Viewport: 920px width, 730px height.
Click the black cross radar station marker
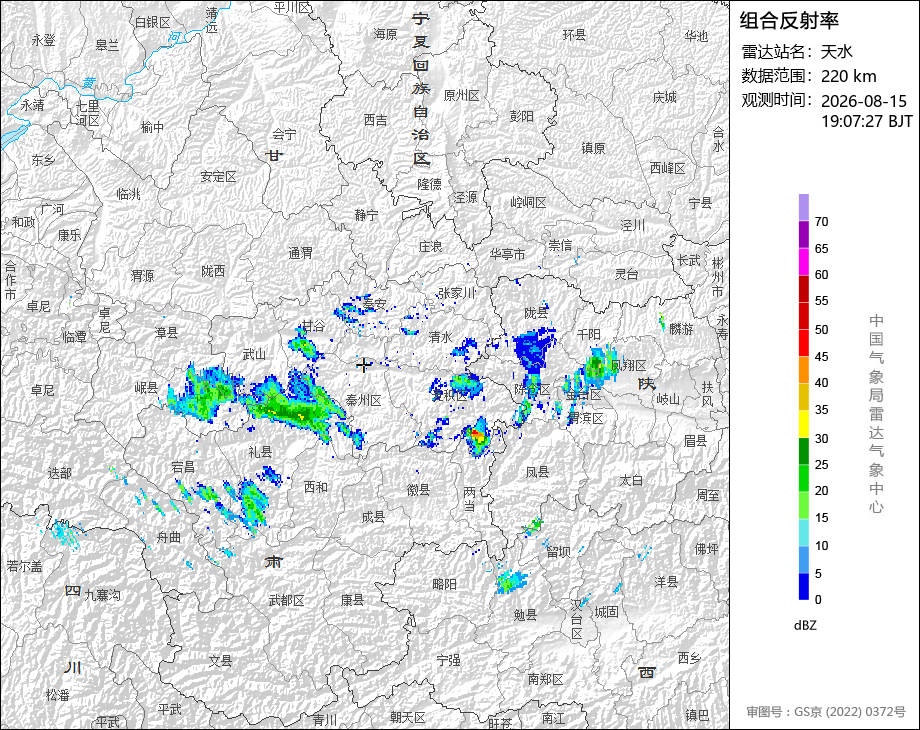pos(364,365)
